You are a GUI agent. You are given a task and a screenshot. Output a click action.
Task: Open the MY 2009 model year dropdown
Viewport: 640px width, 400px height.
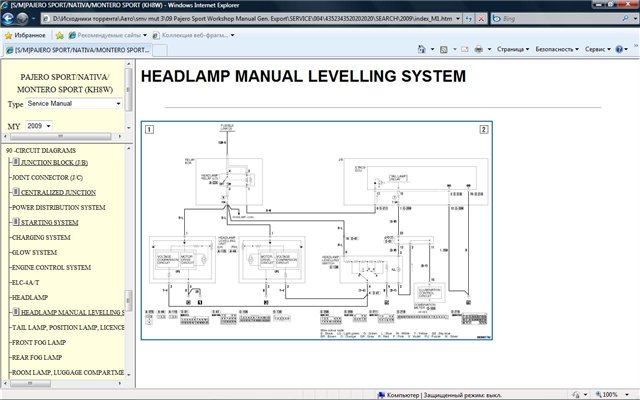click(x=39, y=126)
